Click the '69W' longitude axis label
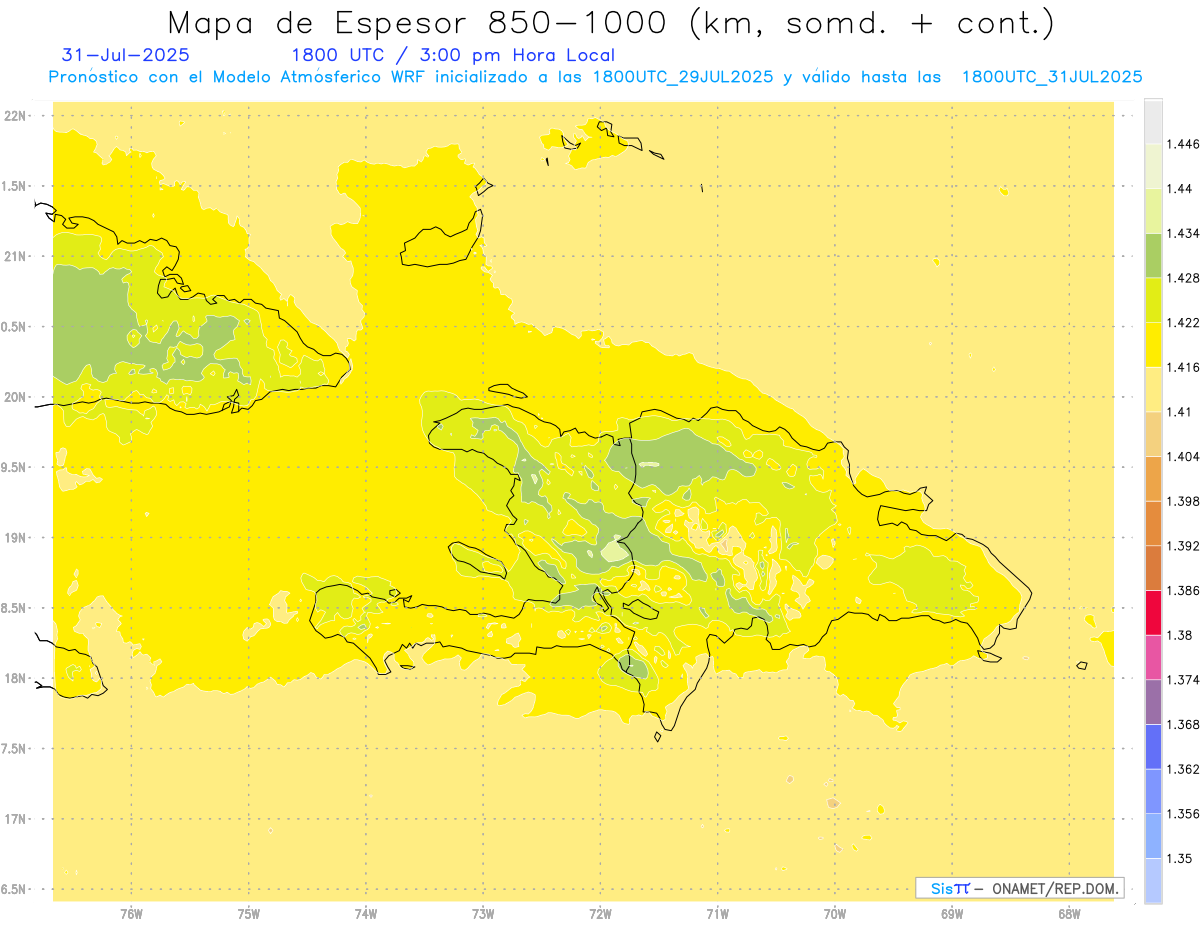The height and width of the screenshot is (927, 1200). [952, 913]
